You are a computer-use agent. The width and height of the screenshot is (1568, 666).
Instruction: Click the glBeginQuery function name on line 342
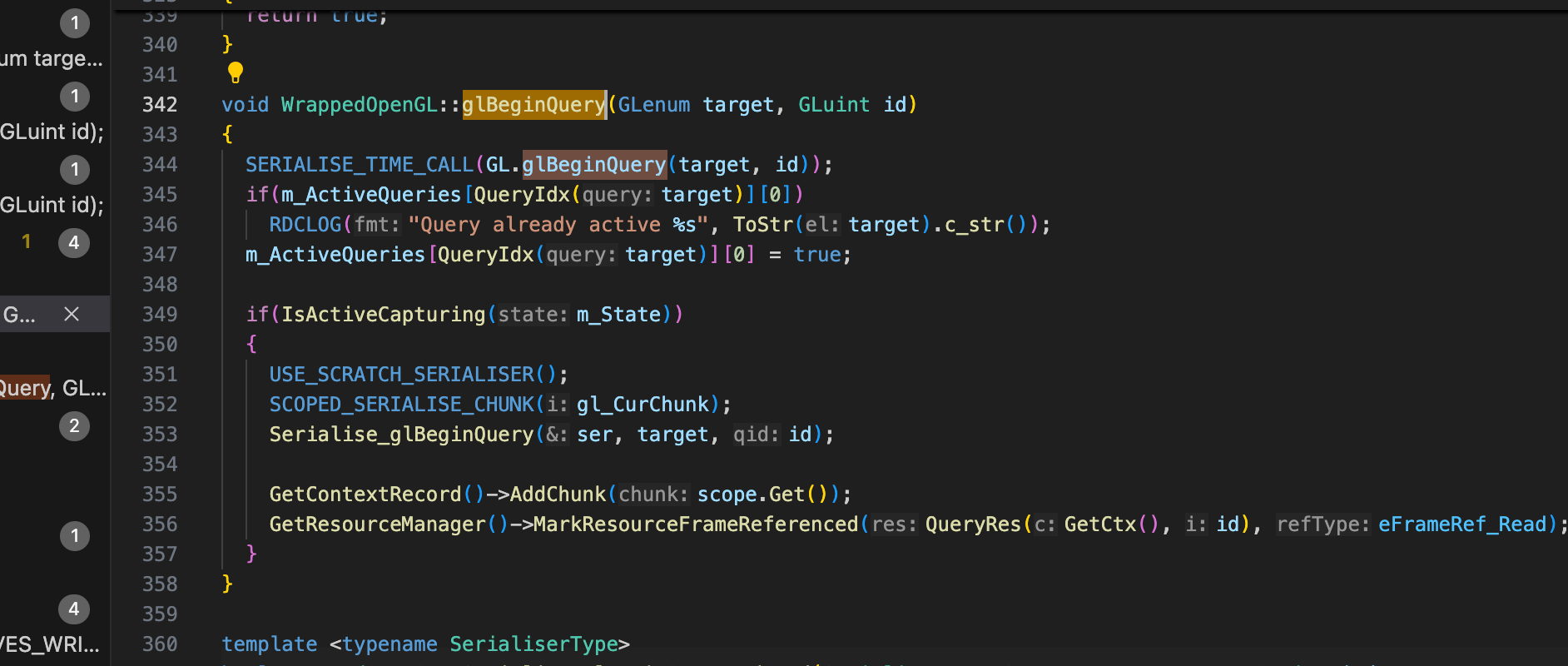(533, 104)
